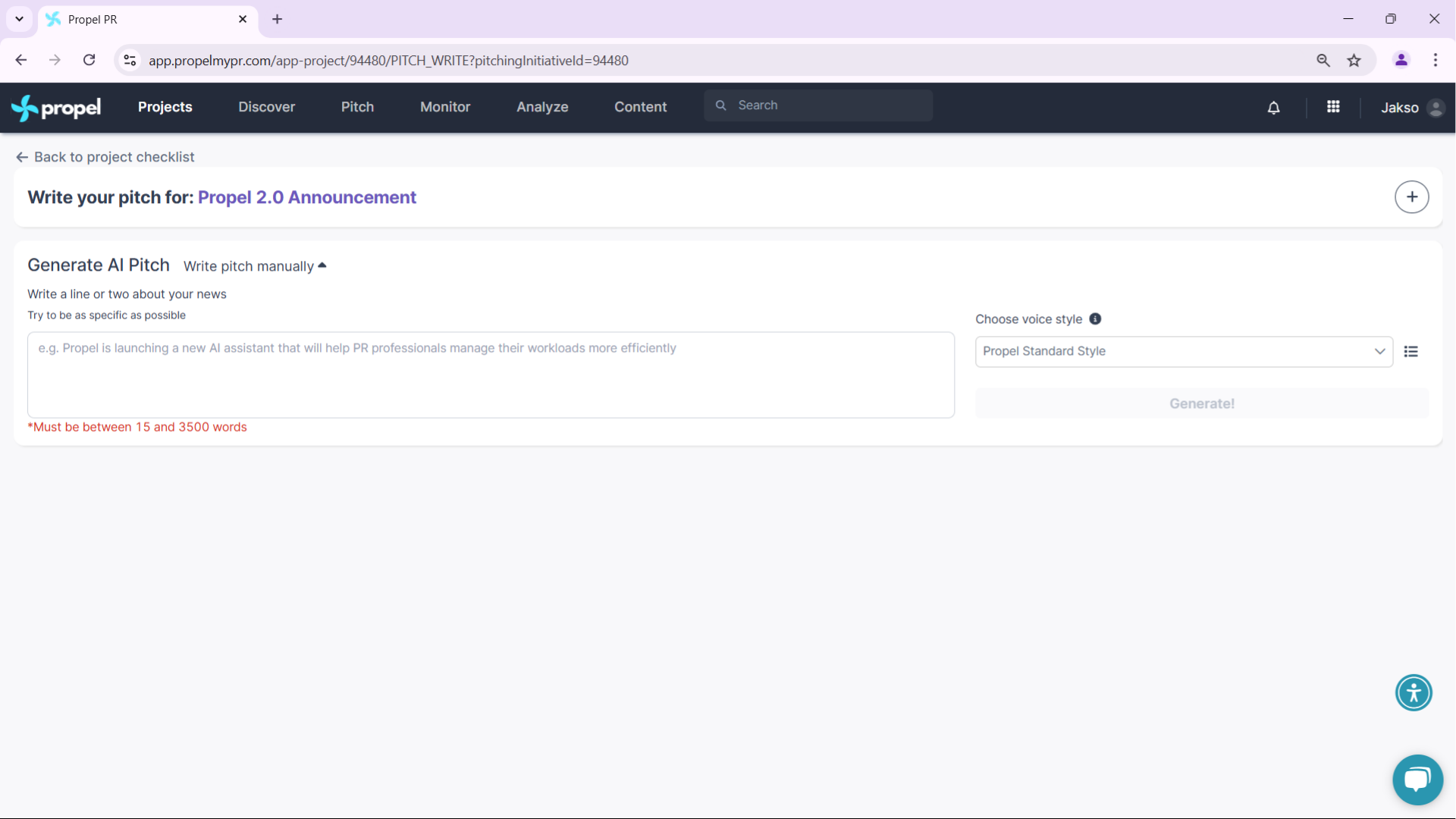Click the browser address bar URL
This screenshot has height=819, width=1456.
point(388,61)
